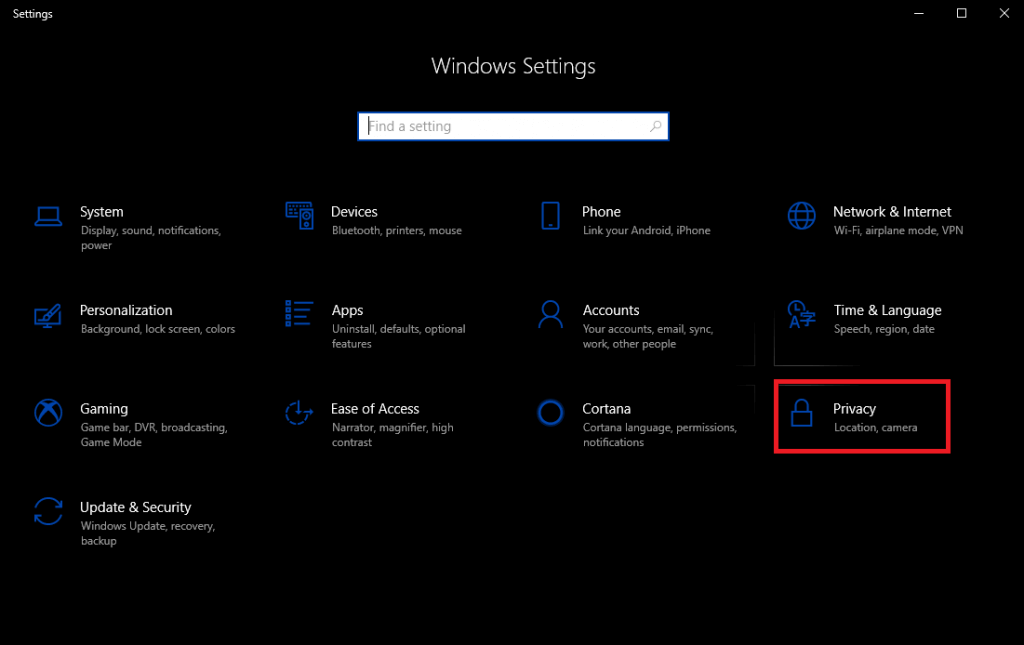Click the Ease of Access icon
Viewport: 1024px width, 645px height.
299,413
